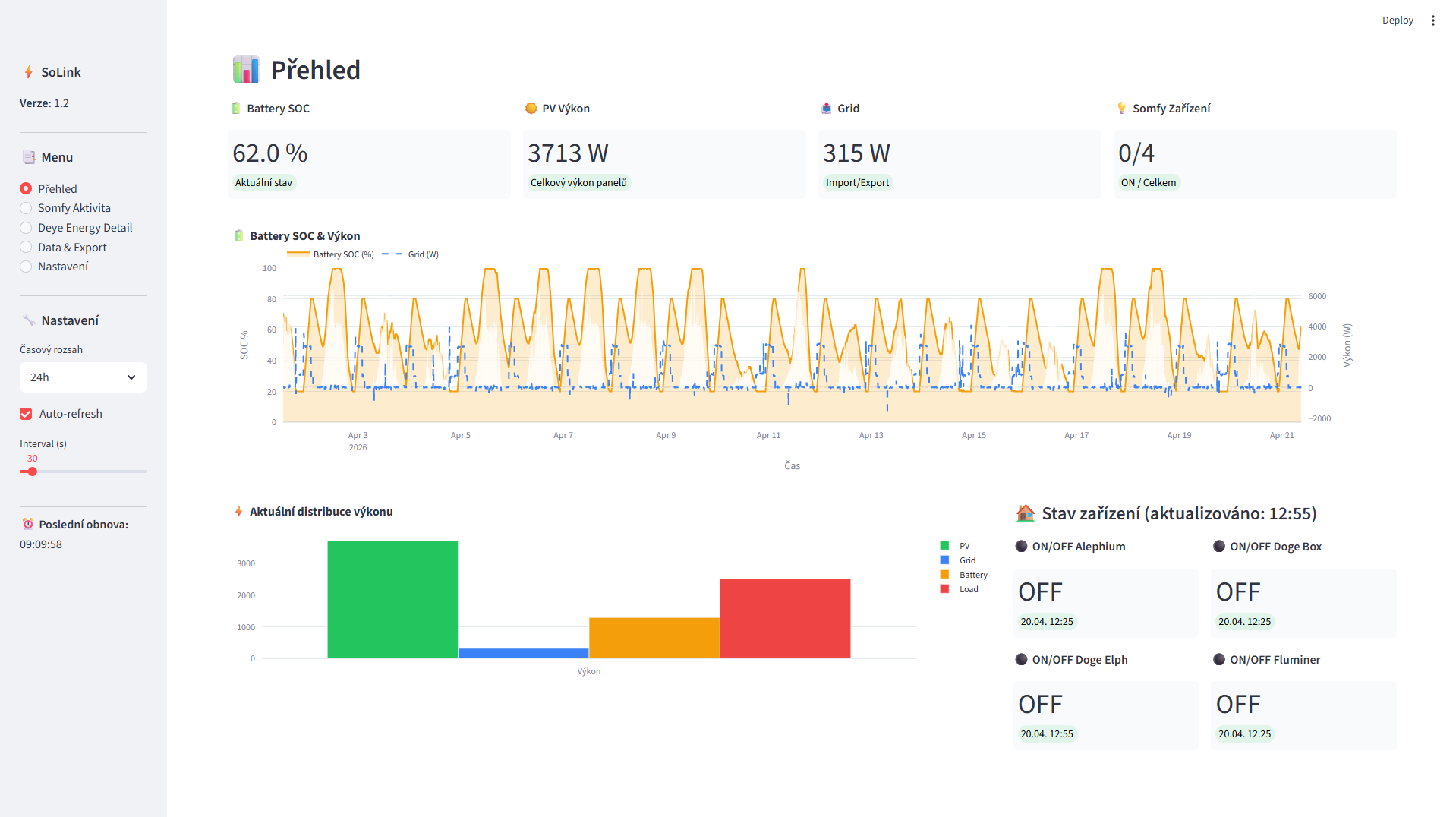Screen dimensions: 1456x817
Task: Select the Somfy Aktivita radio option
Action: (26, 208)
